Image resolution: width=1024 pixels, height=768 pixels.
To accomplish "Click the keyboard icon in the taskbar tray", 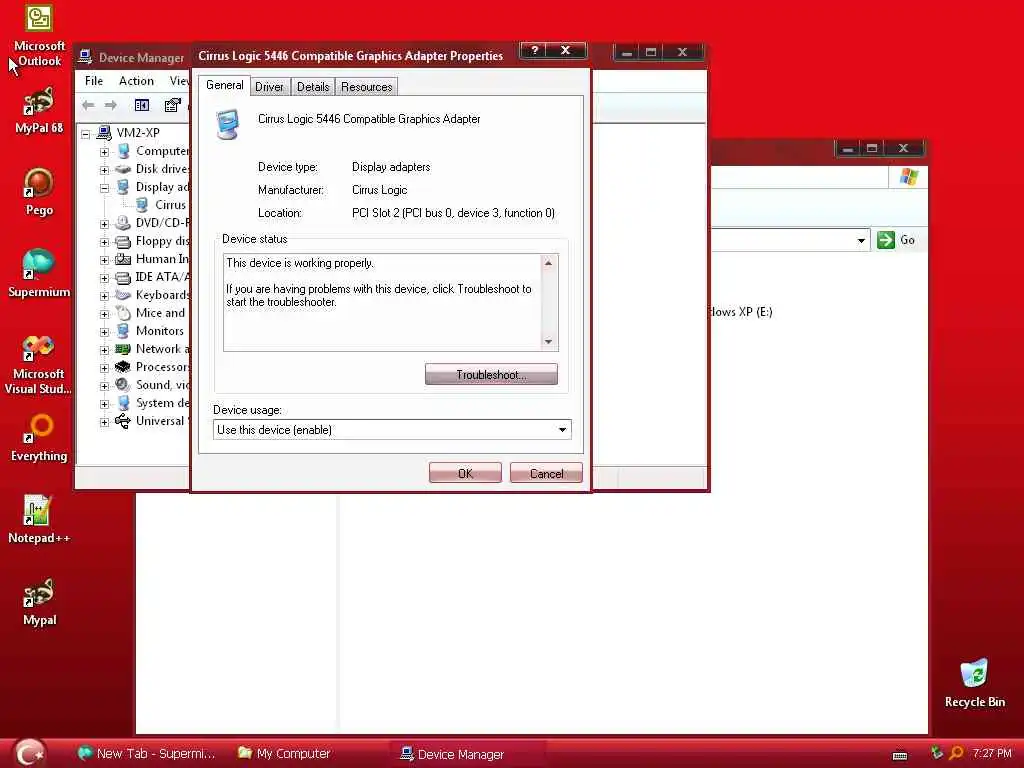I will pos(900,756).
